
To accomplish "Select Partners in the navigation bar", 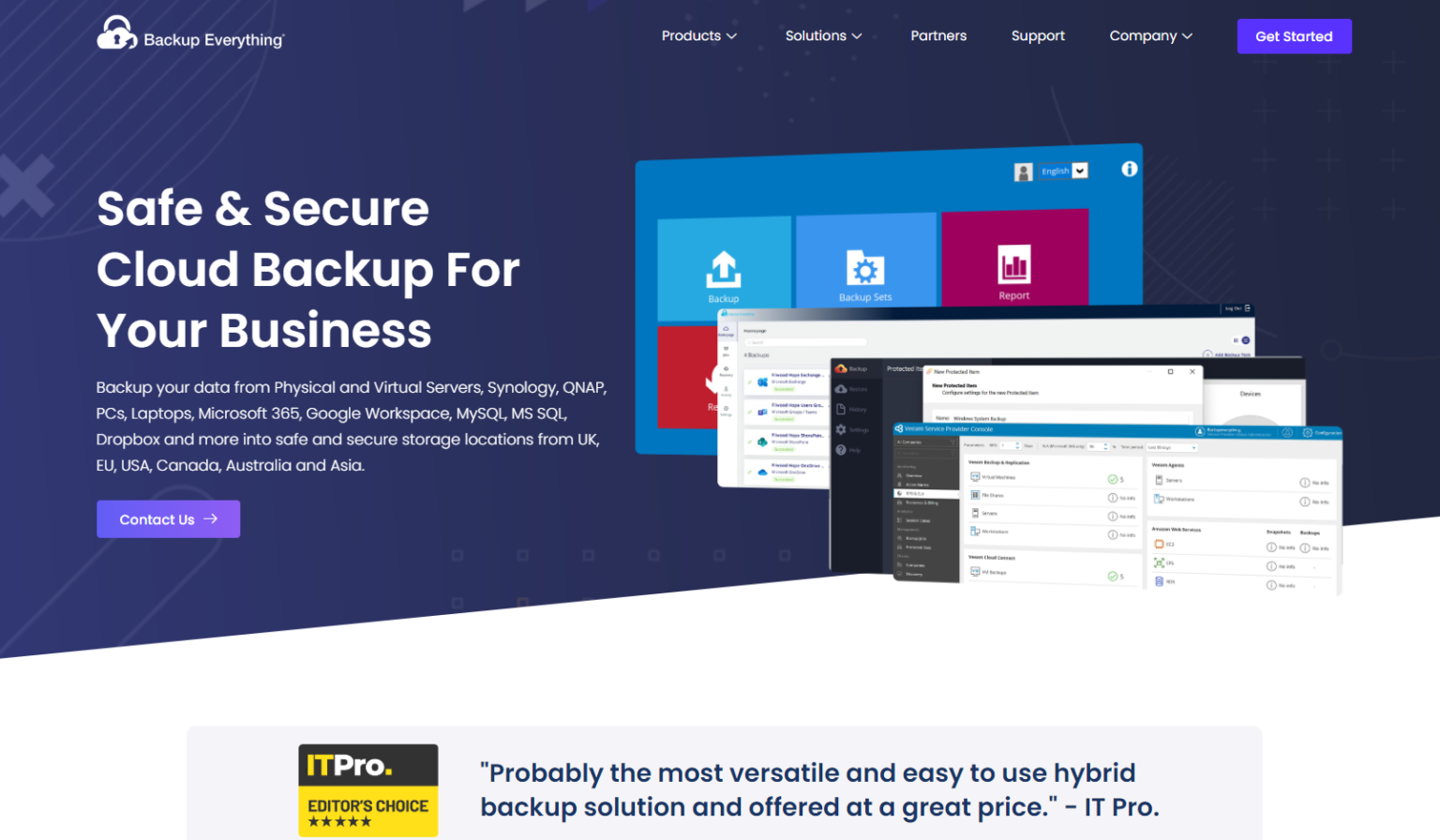I will click(x=938, y=36).
